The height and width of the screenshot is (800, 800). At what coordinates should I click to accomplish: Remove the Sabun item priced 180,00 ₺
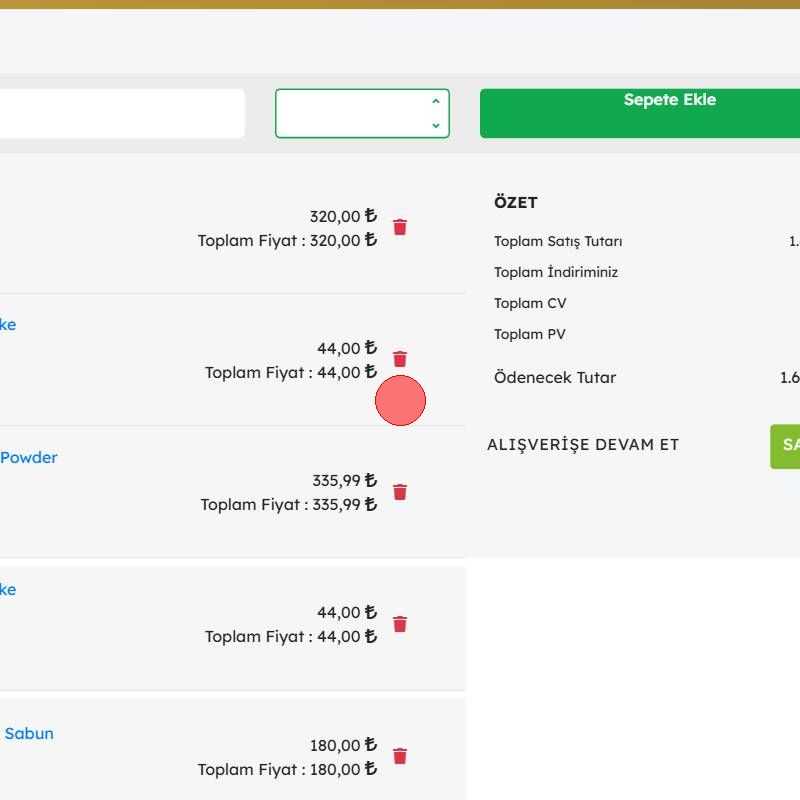point(400,756)
